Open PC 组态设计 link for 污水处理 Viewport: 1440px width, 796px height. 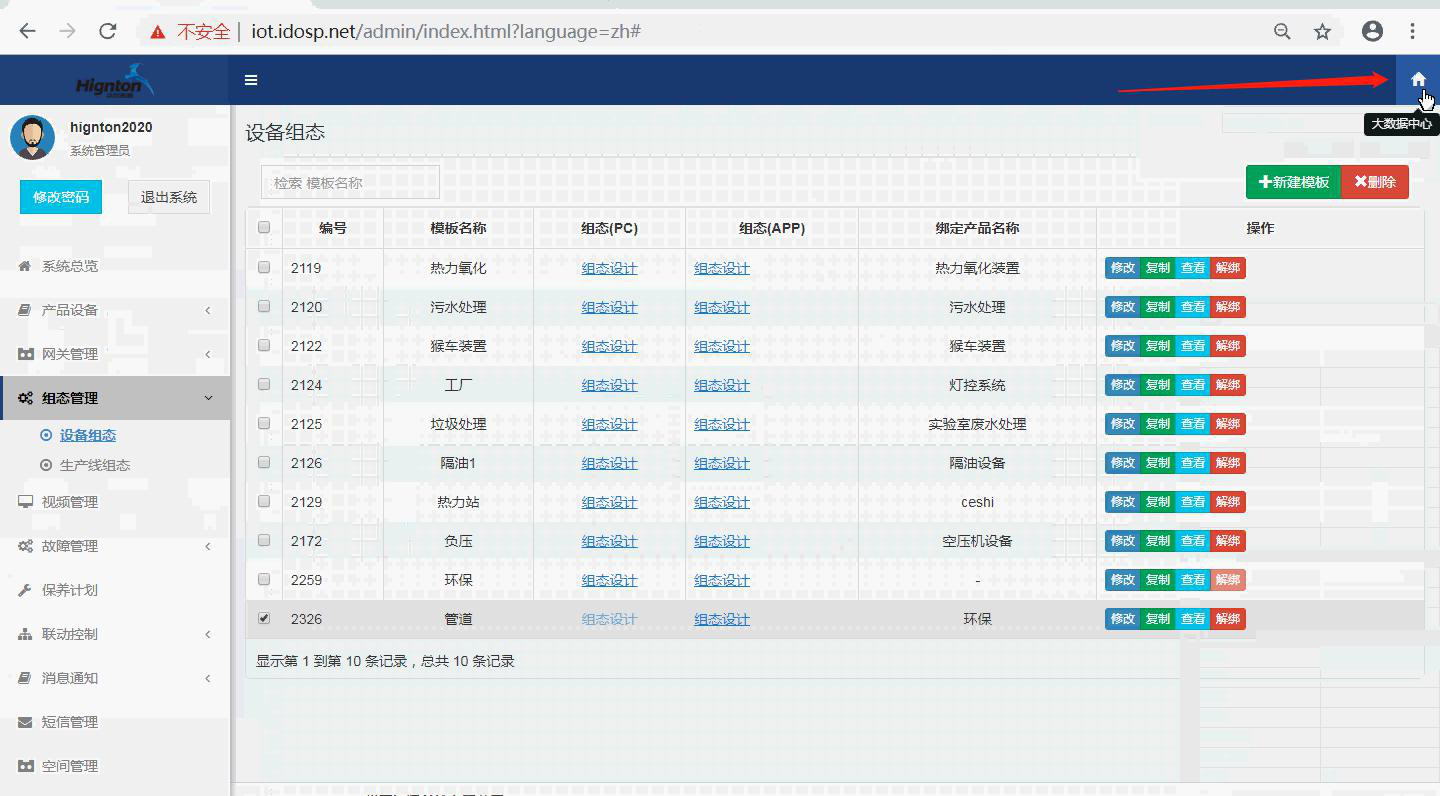coord(609,307)
